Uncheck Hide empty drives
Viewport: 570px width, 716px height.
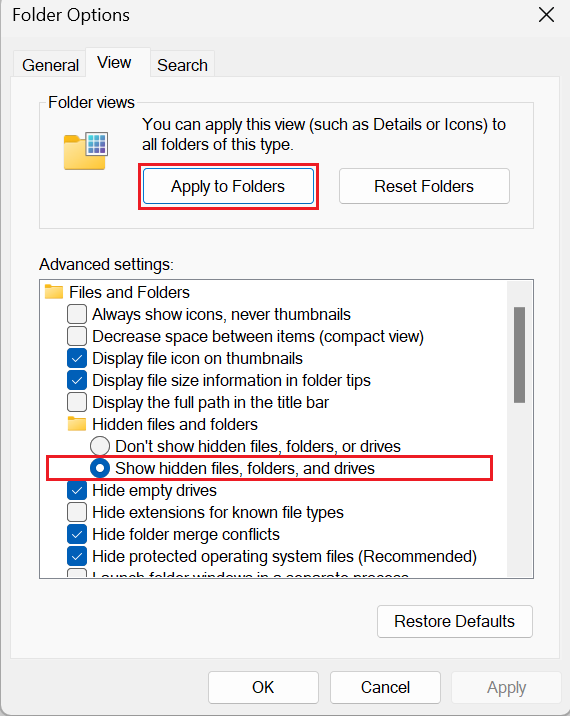click(77, 490)
